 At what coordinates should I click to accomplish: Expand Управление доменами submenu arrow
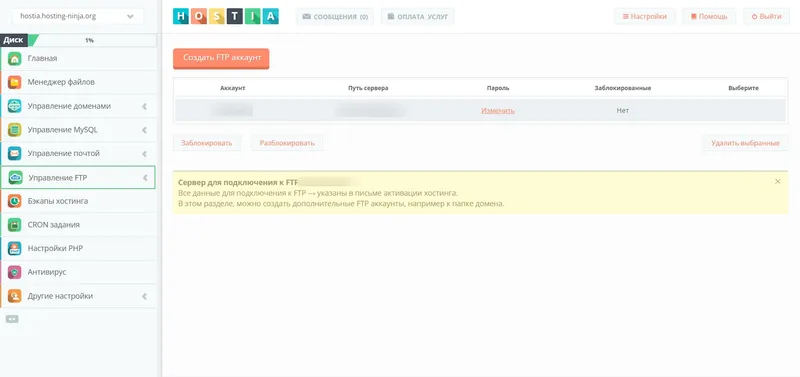(144, 107)
